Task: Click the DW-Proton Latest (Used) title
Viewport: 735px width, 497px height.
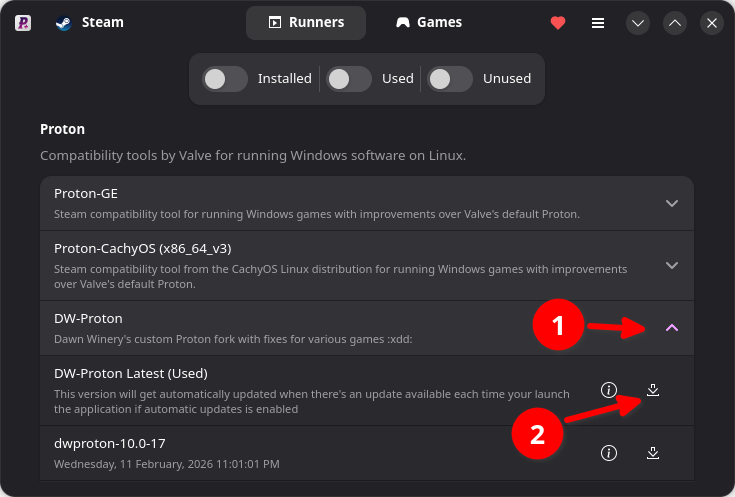Action: pos(131,373)
